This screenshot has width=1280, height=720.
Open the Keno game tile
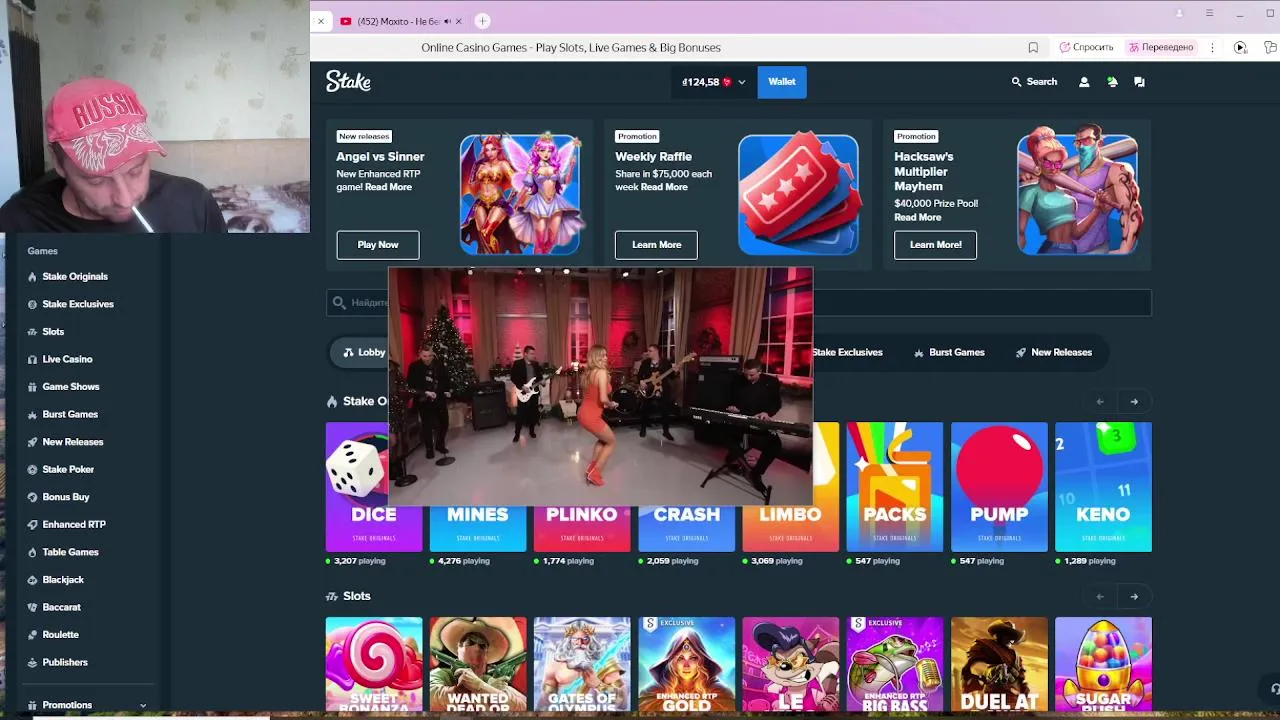point(1103,487)
